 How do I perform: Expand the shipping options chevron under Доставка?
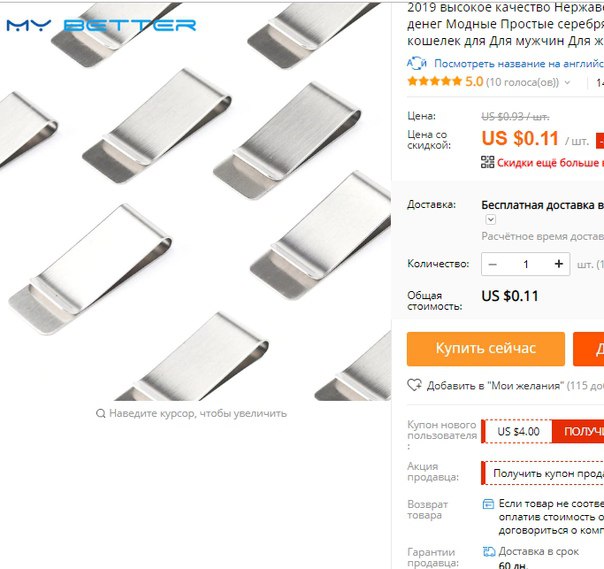(x=490, y=220)
